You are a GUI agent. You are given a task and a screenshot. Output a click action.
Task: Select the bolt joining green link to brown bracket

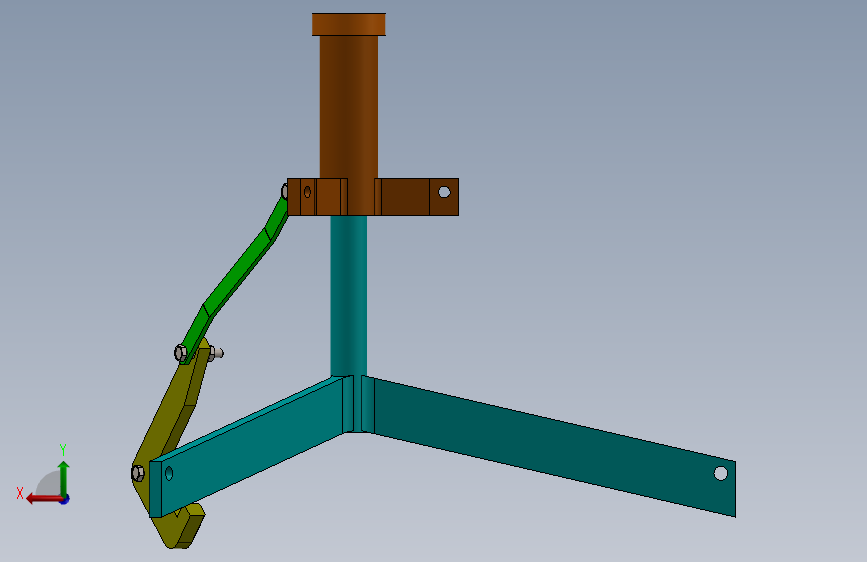(x=285, y=191)
